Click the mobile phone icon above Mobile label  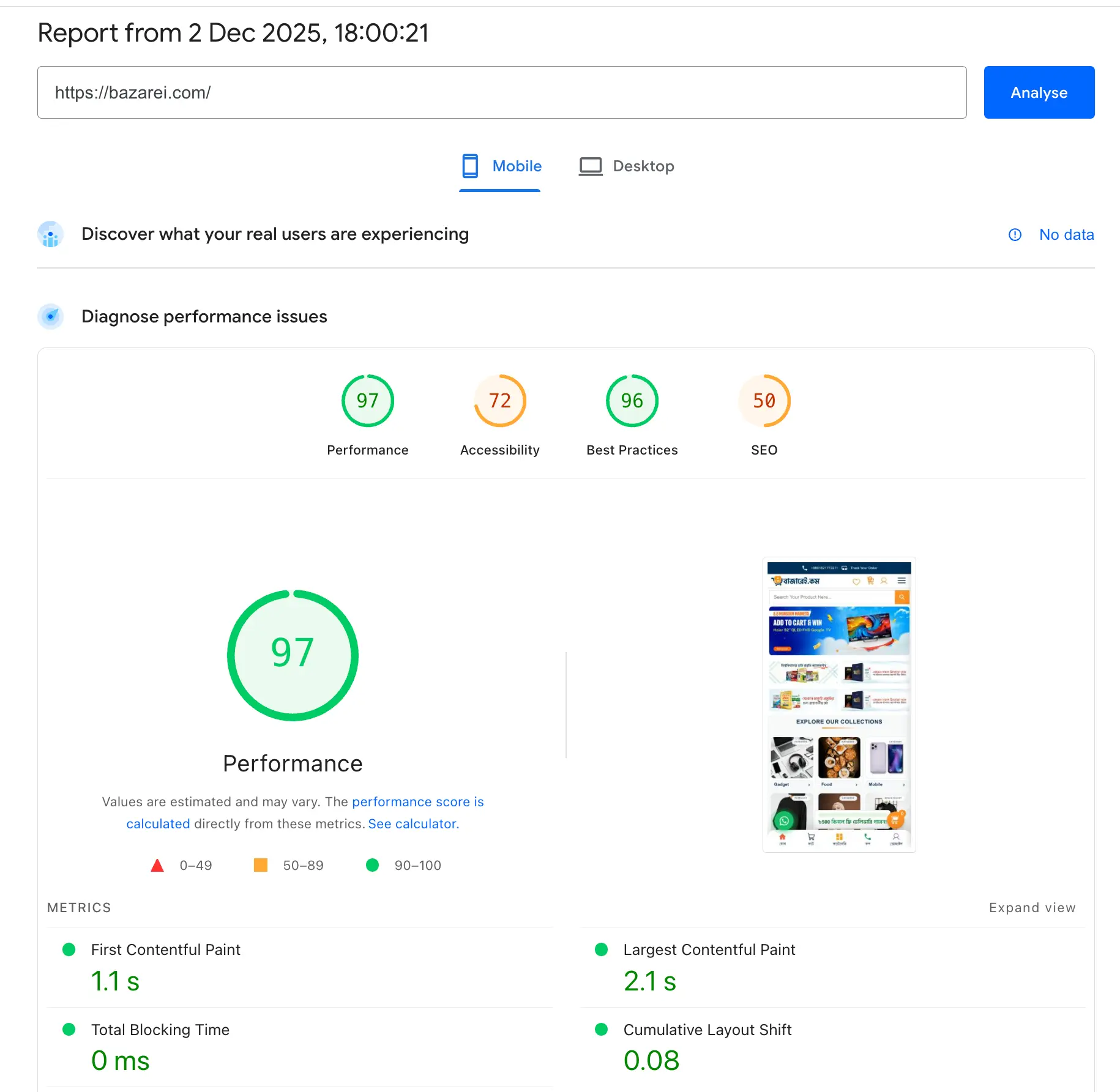pos(469,165)
